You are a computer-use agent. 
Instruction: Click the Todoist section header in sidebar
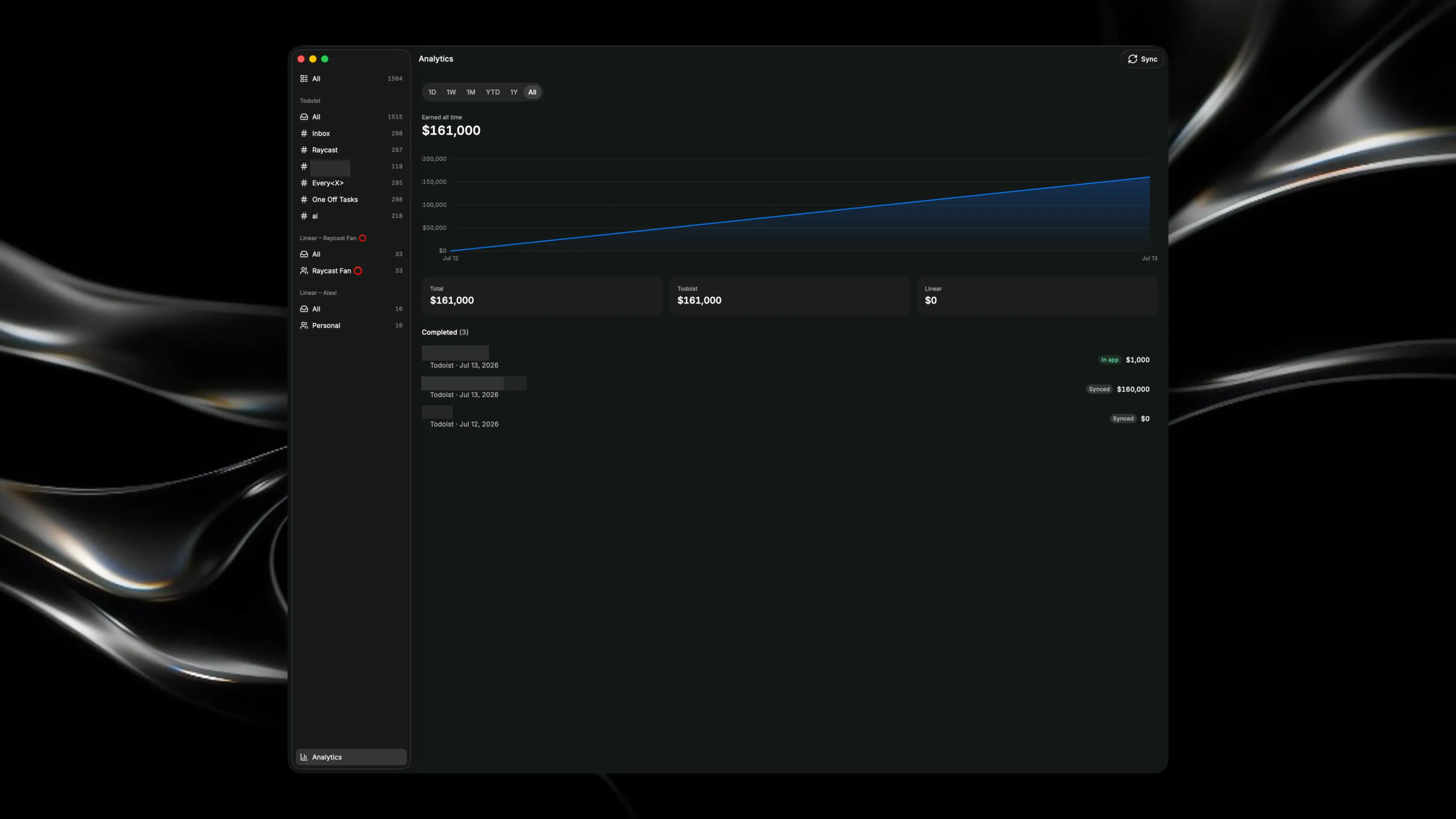pyautogui.click(x=310, y=101)
